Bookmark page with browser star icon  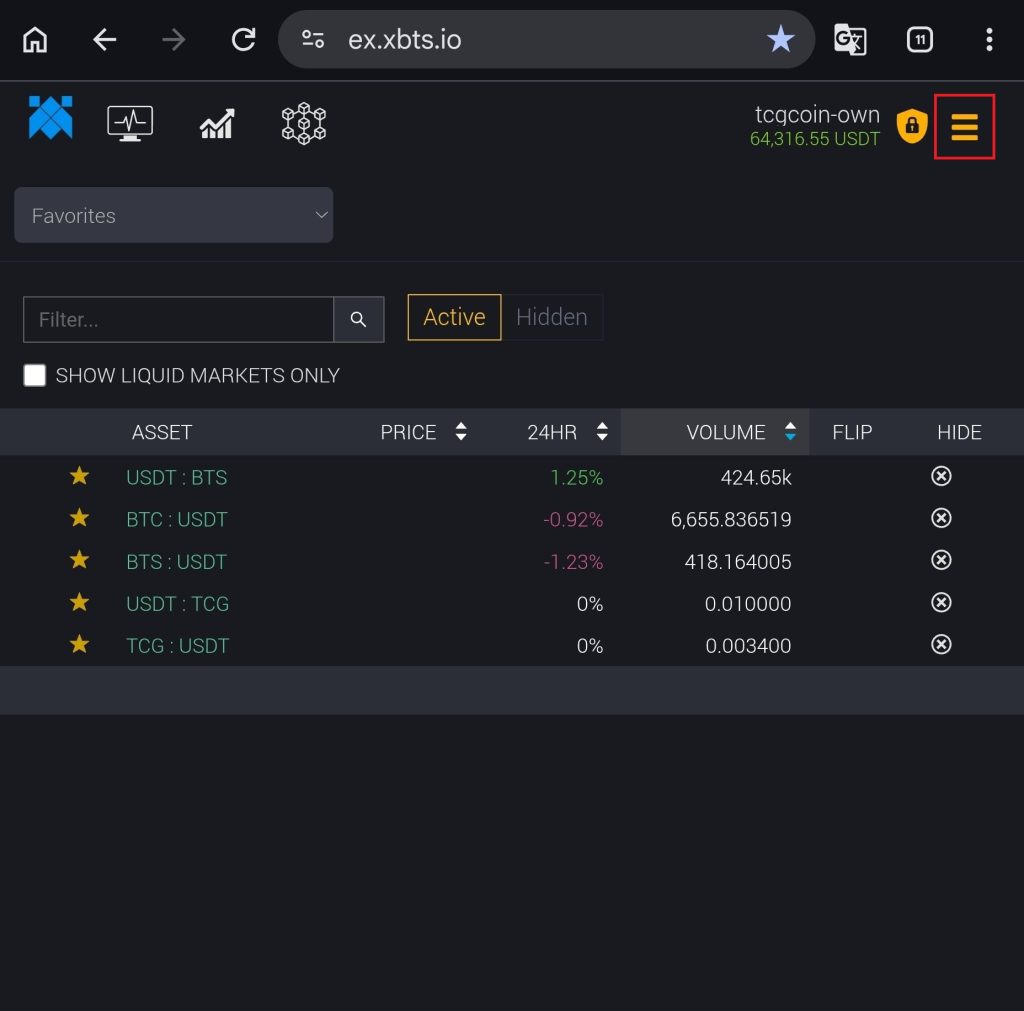tap(780, 40)
